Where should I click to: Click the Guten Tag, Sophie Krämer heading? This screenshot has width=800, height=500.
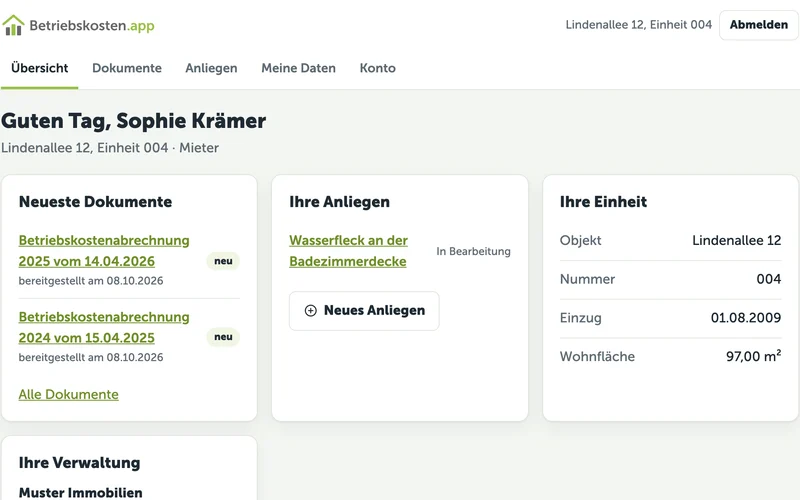pyautogui.click(x=134, y=121)
